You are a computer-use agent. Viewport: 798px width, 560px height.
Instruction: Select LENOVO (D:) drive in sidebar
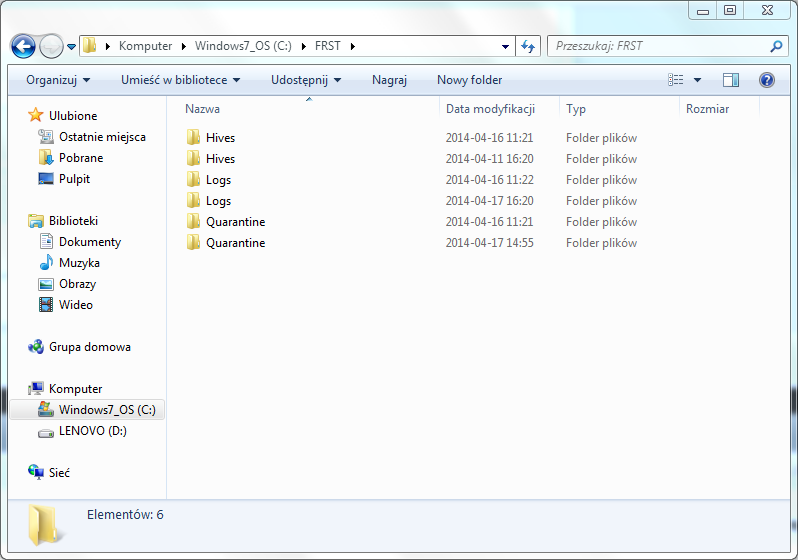(x=93, y=431)
